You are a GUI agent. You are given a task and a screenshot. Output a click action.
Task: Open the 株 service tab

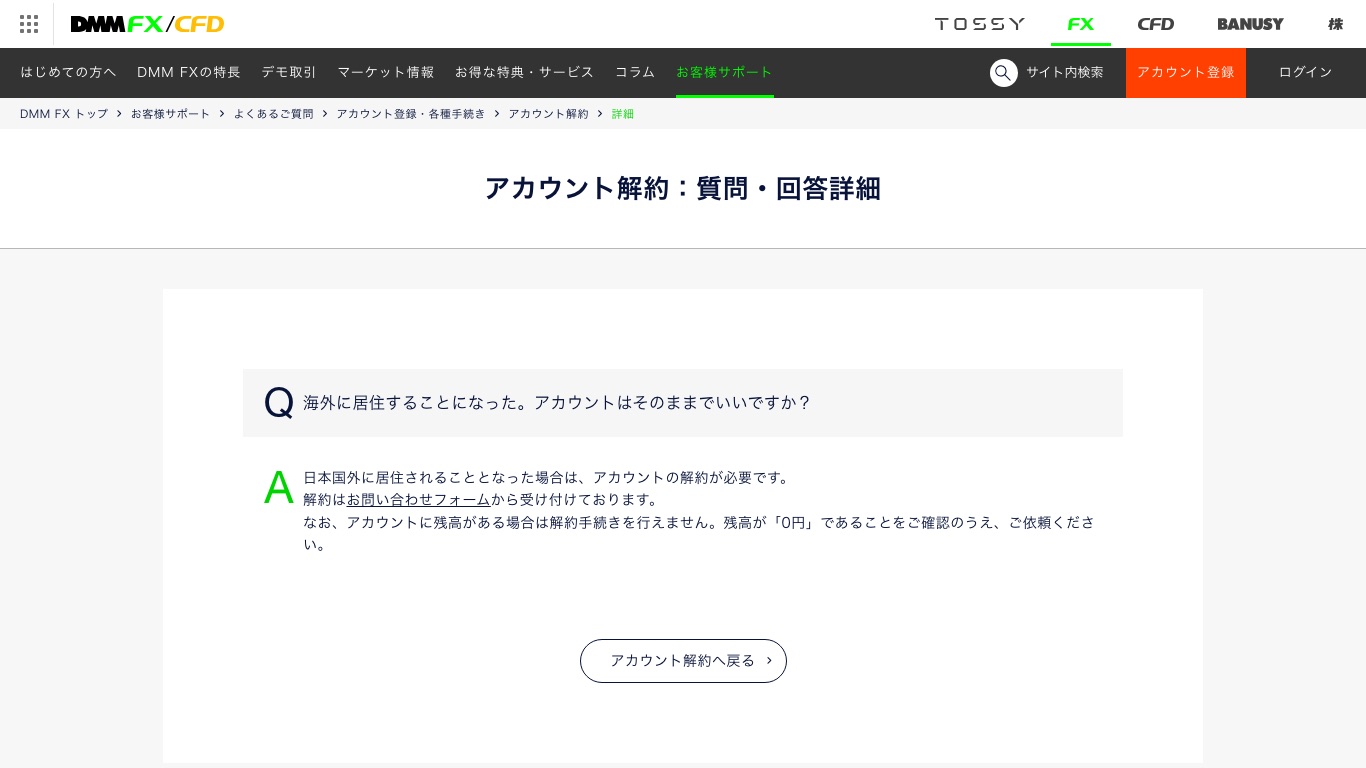coord(1335,24)
